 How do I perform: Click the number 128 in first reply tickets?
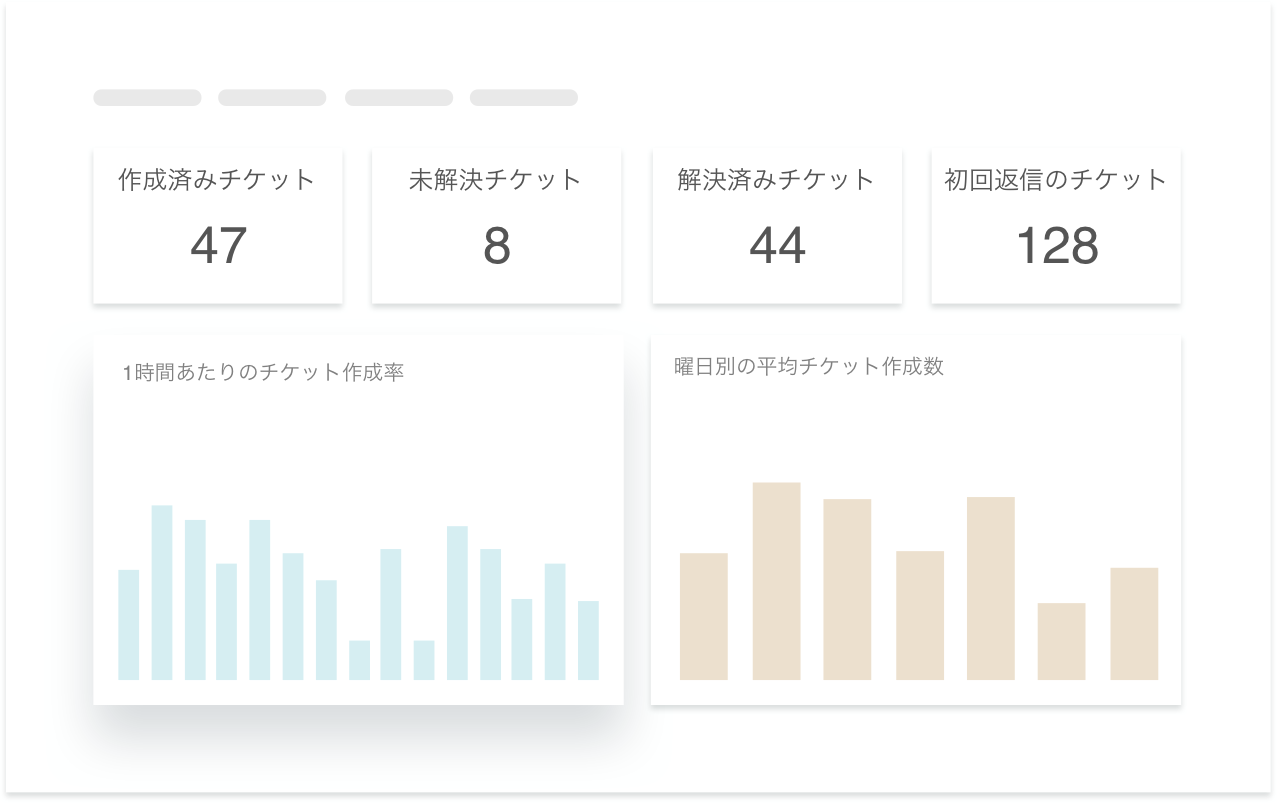tap(1057, 246)
